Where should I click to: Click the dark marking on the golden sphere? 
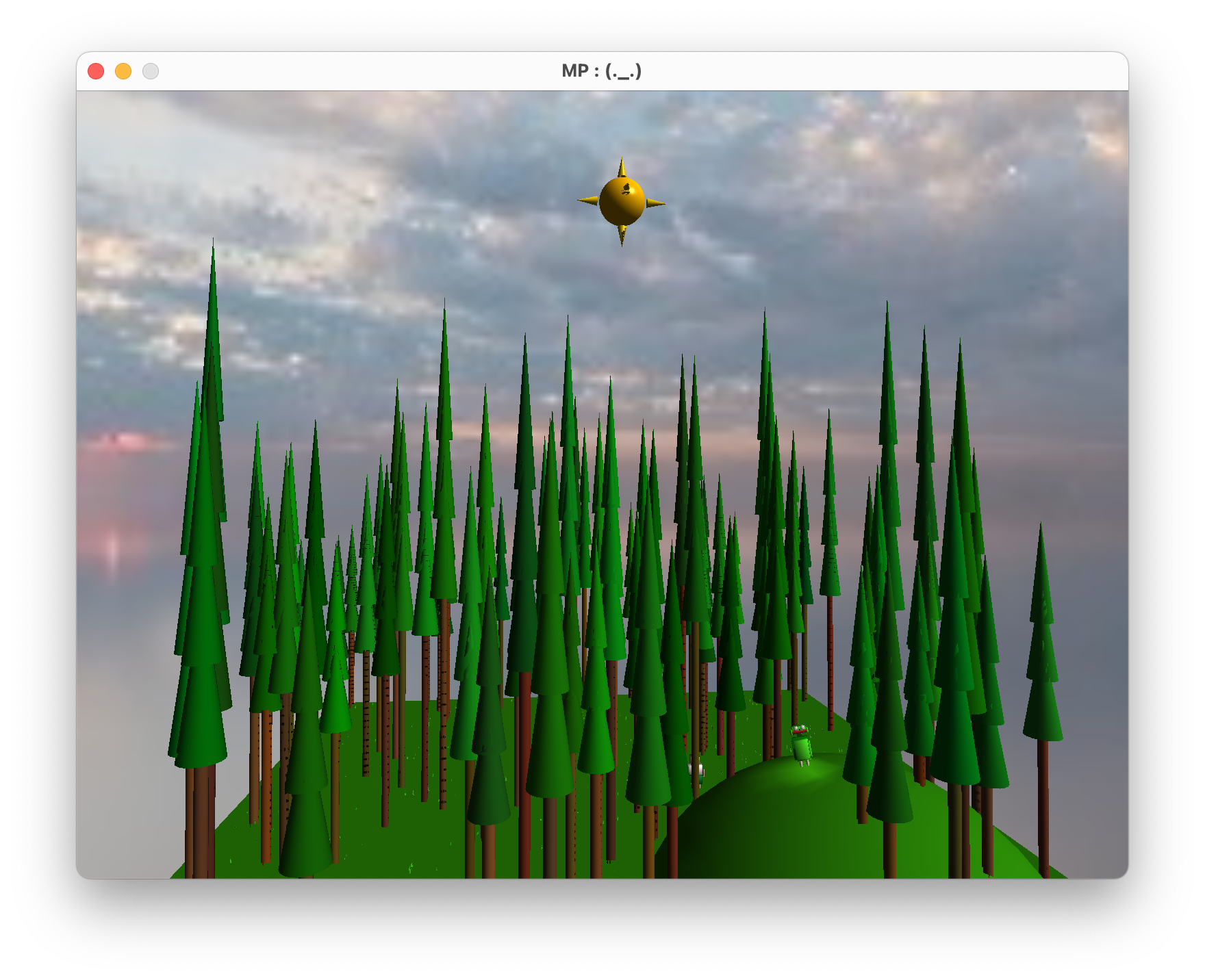[625, 188]
